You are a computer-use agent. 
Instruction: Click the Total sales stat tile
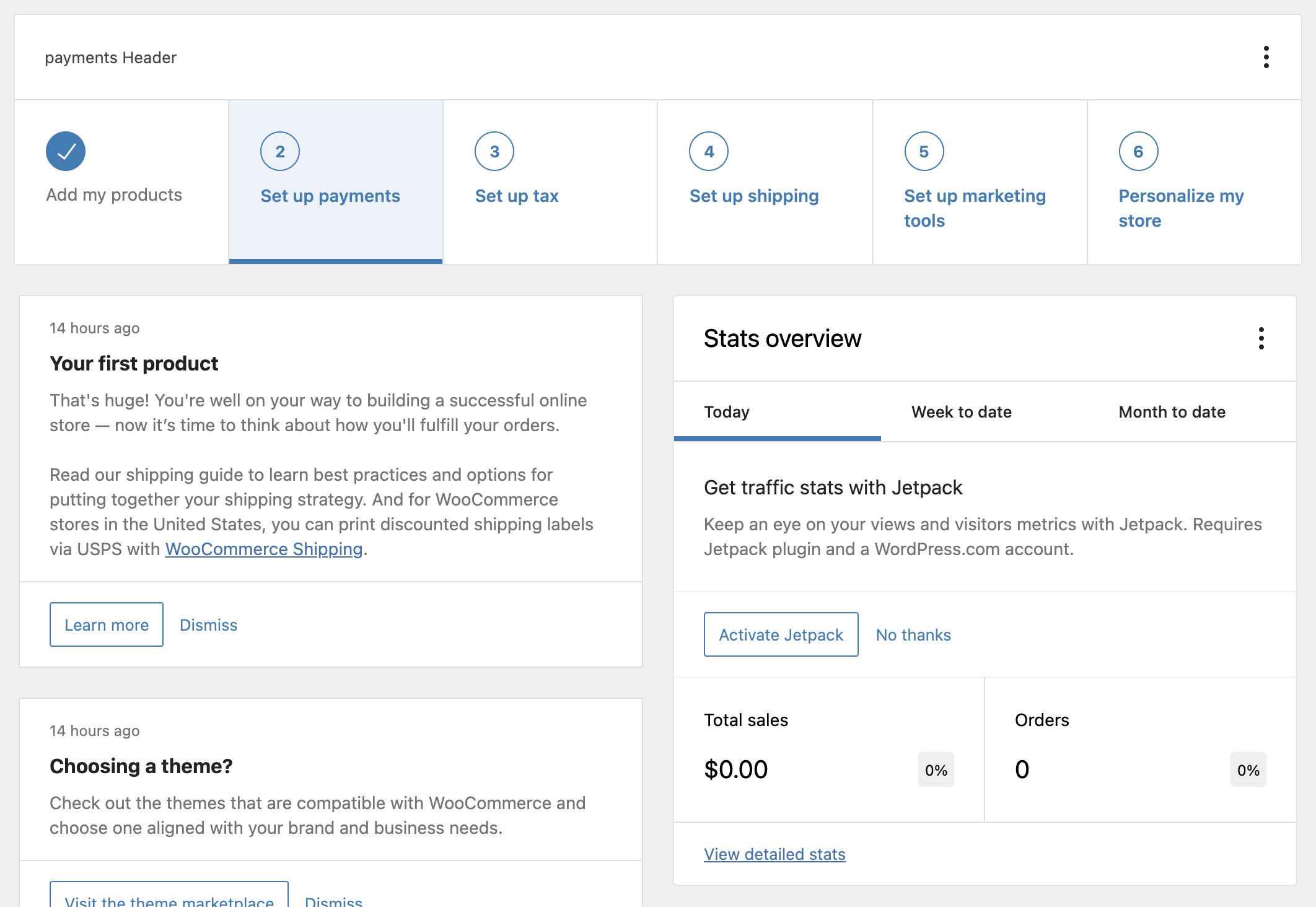point(828,750)
